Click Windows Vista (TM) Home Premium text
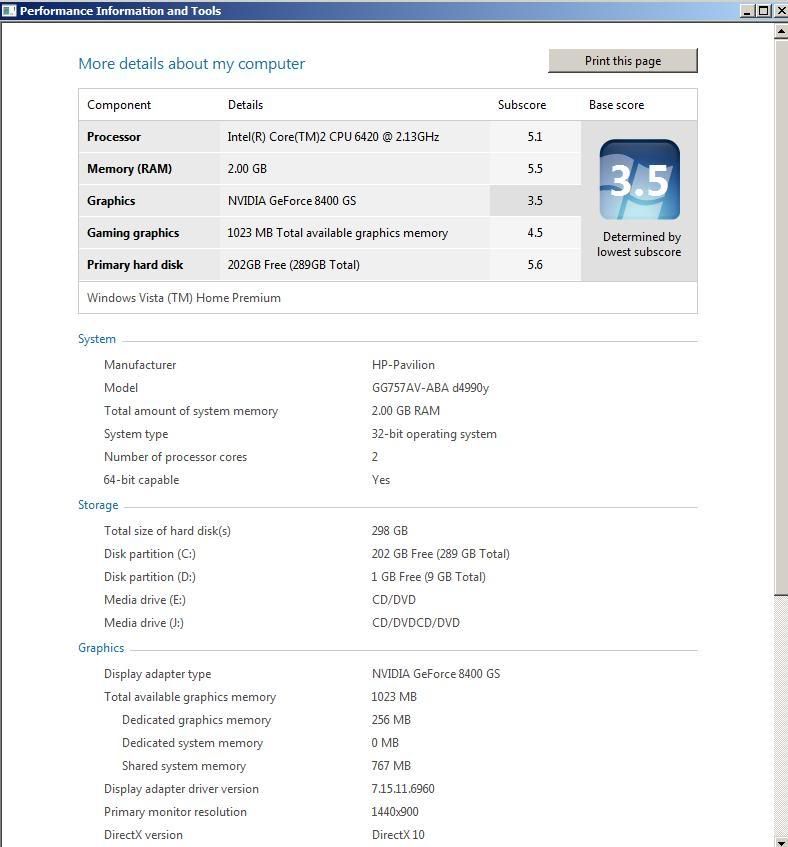 pos(184,298)
